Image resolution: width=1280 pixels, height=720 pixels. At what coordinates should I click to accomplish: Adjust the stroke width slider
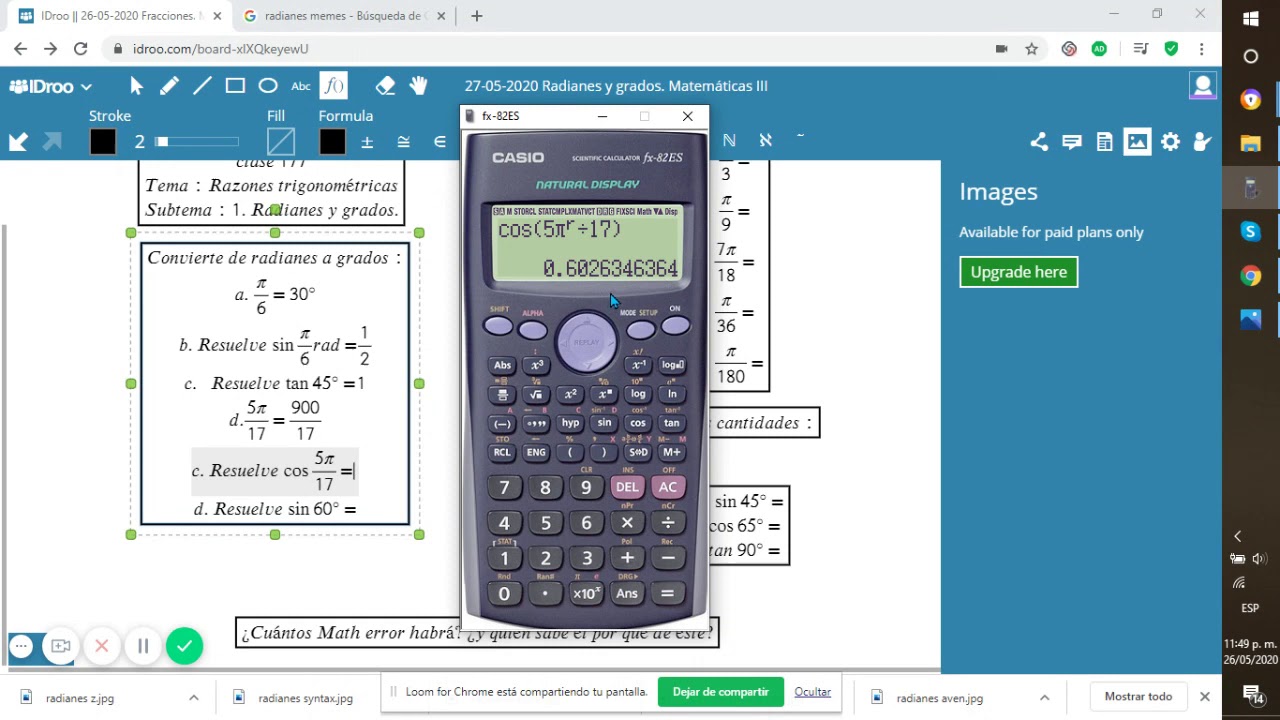(x=198, y=142)
